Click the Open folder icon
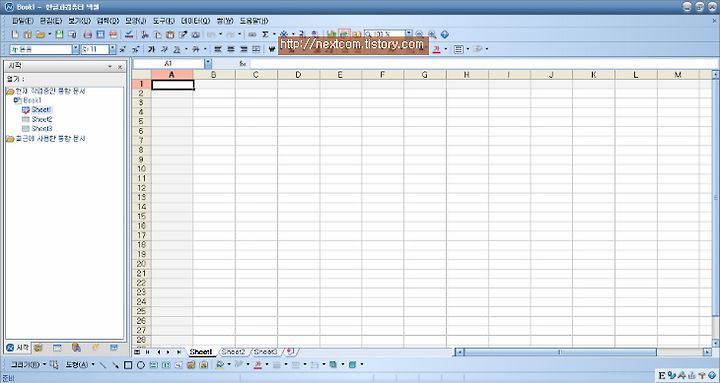720x383 pixels. point(40,34)
